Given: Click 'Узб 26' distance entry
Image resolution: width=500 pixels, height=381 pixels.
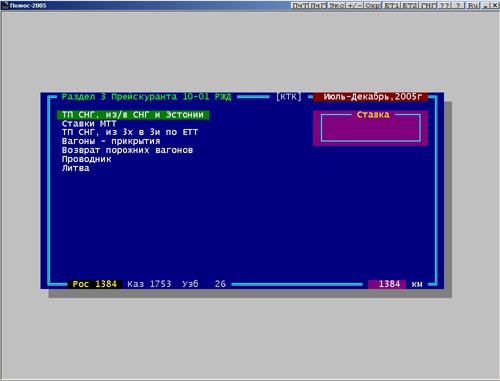Looking at the screenshot, I should tap(204, 284).
